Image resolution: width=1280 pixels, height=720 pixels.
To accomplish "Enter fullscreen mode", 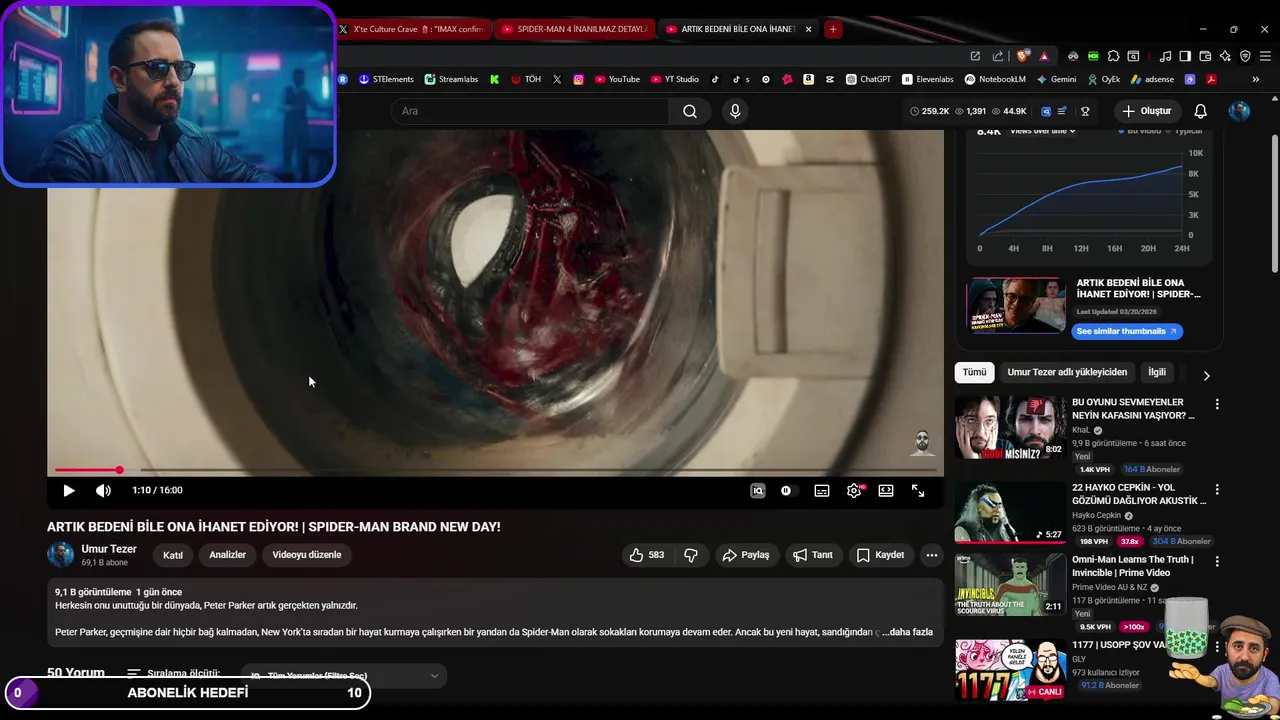I will click(x=918, y=491).
